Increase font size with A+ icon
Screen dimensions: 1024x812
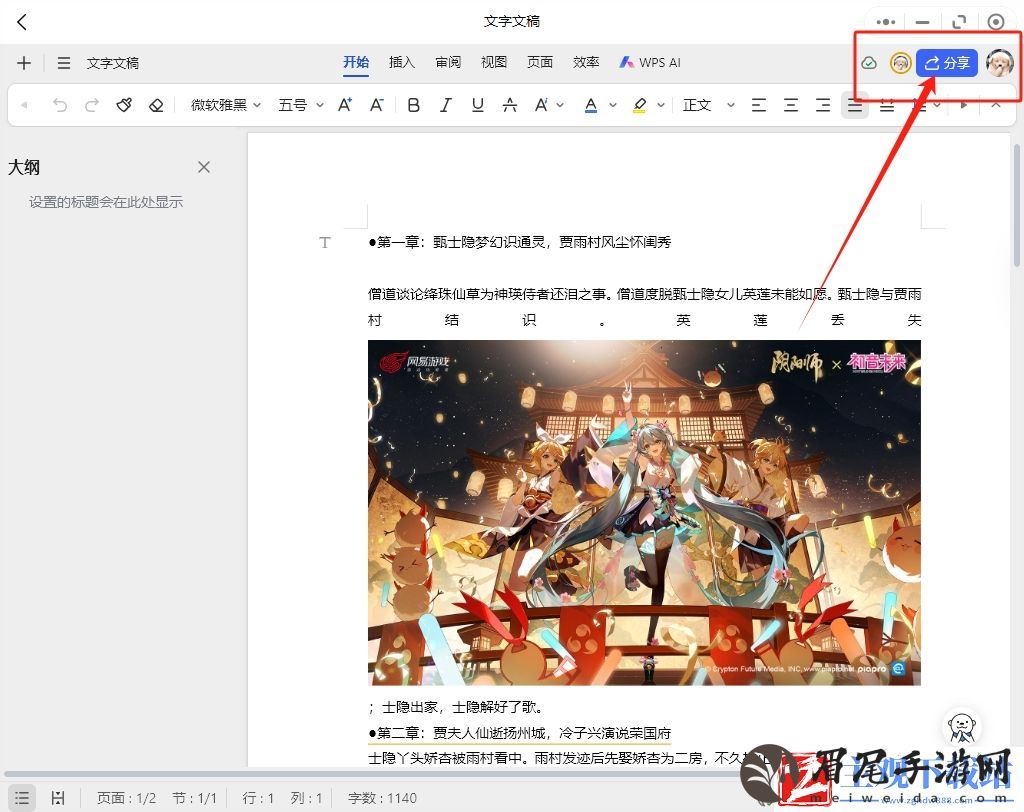point(345,105)
